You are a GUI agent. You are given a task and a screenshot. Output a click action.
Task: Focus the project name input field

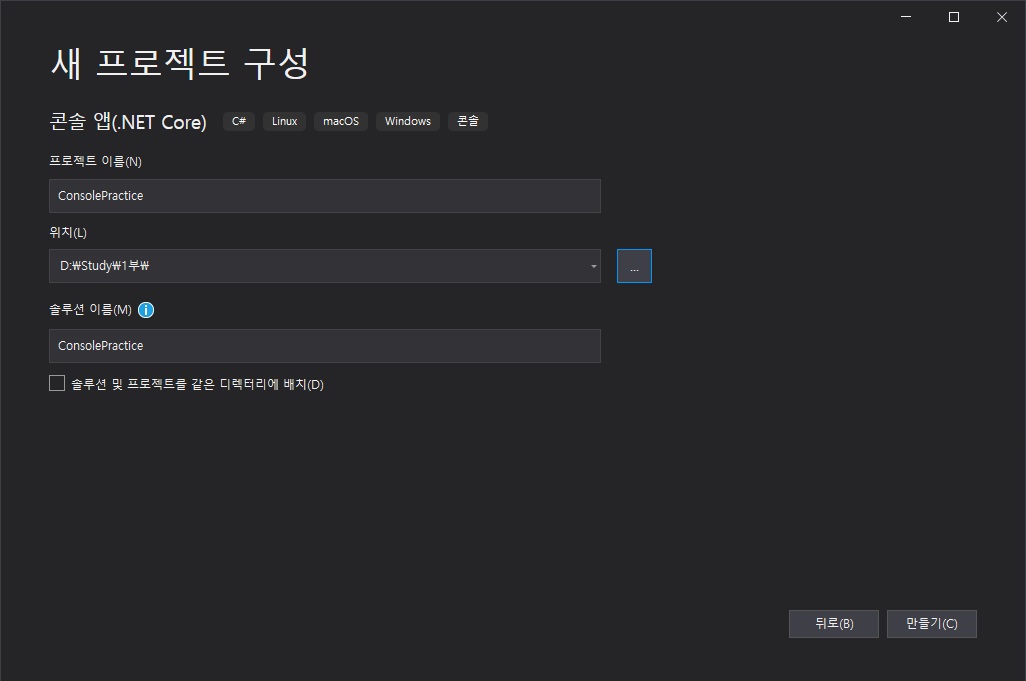pyautogui.click(x=325, y=196)
